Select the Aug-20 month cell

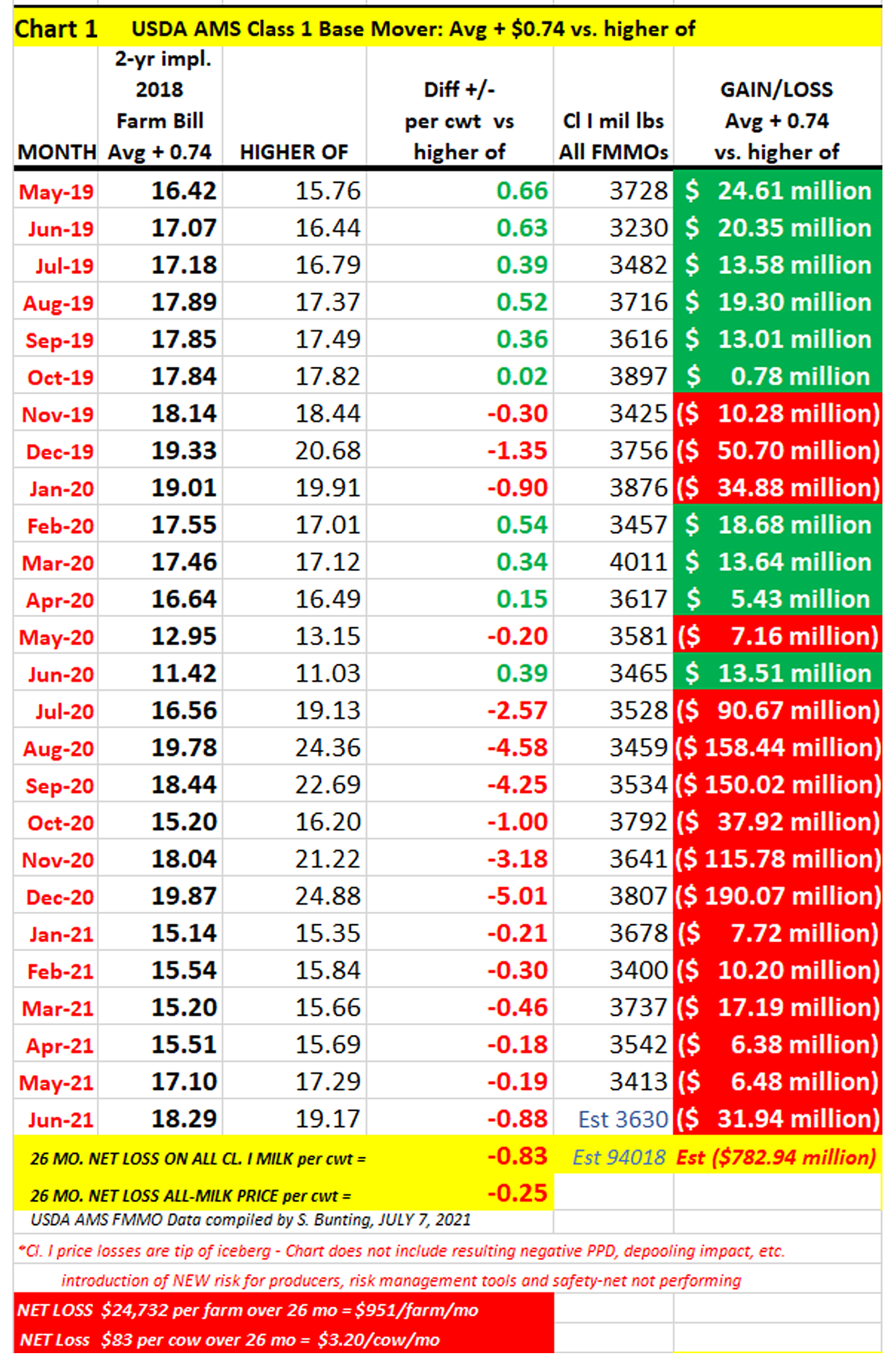(x=58, y=749)
